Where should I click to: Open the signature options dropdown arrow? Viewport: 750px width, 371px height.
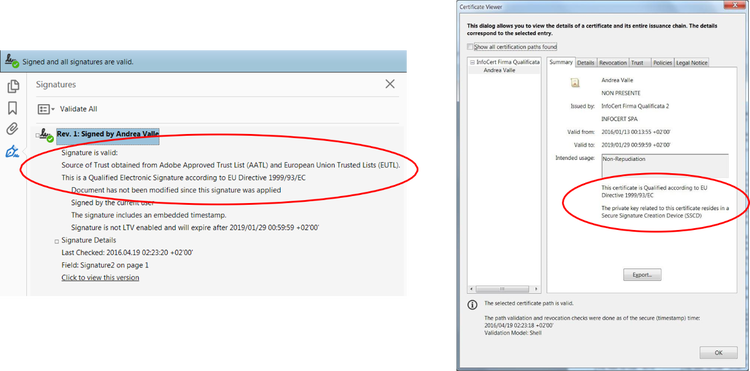[53, 109]
